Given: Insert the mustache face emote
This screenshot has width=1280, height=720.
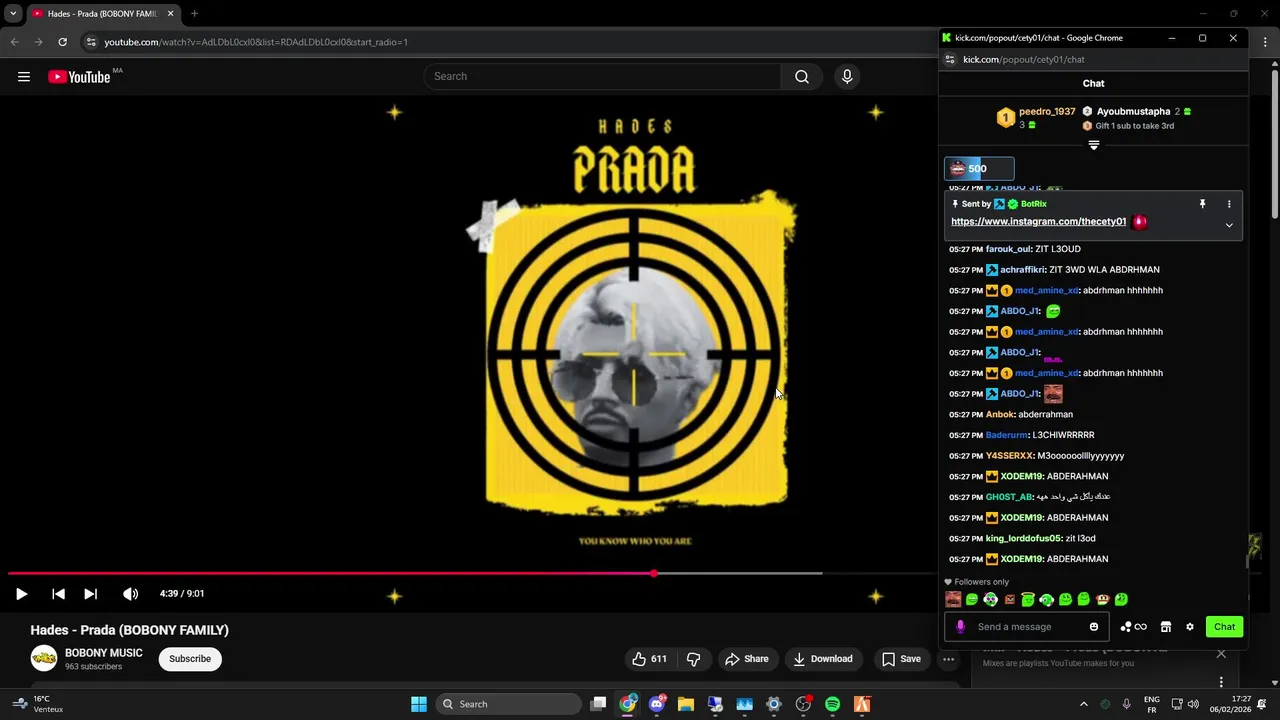Looking at the screenshot, I should pos(954,600).
